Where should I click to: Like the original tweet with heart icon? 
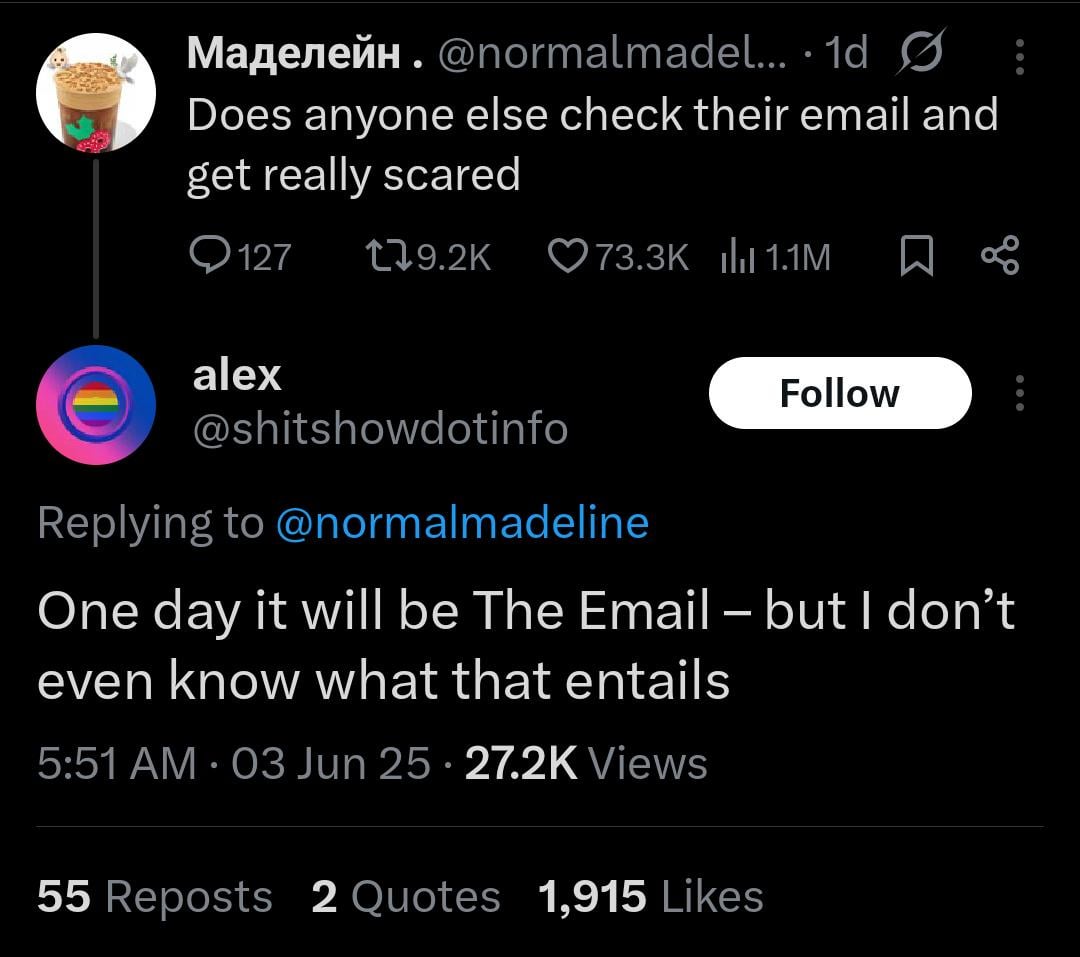point(568,256)
